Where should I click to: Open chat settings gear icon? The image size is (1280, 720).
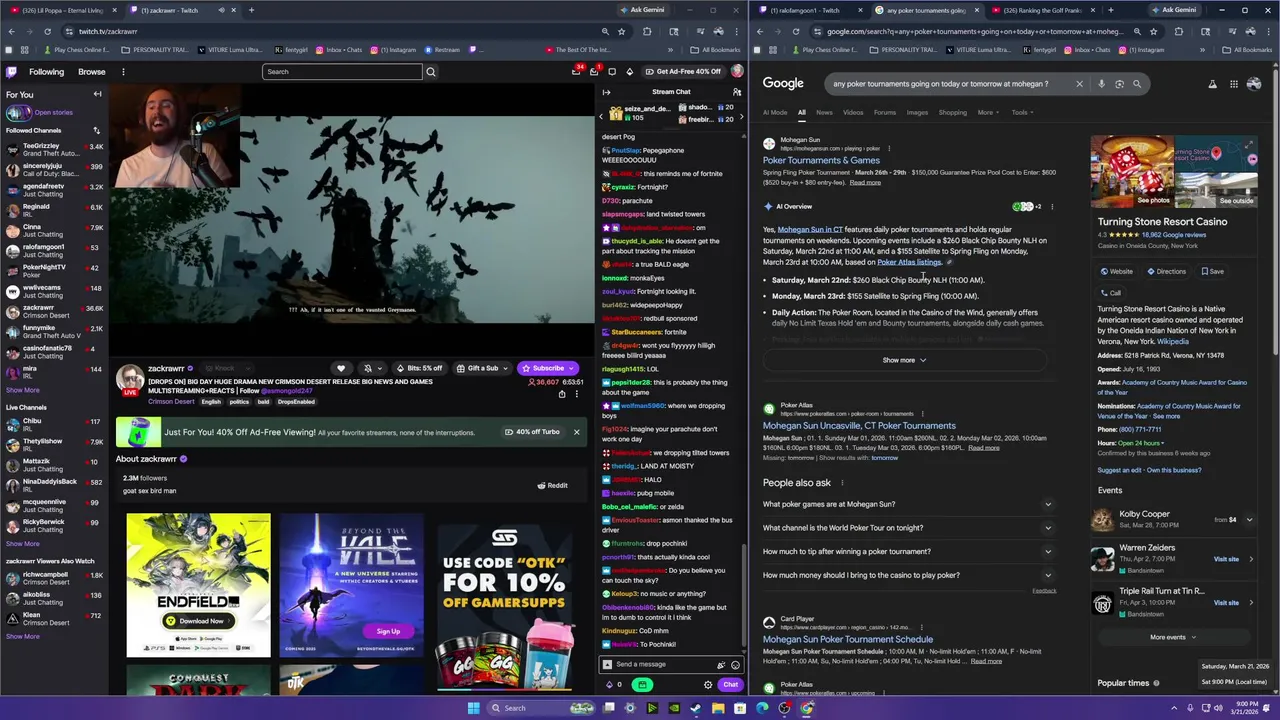(x=708, y=685)
